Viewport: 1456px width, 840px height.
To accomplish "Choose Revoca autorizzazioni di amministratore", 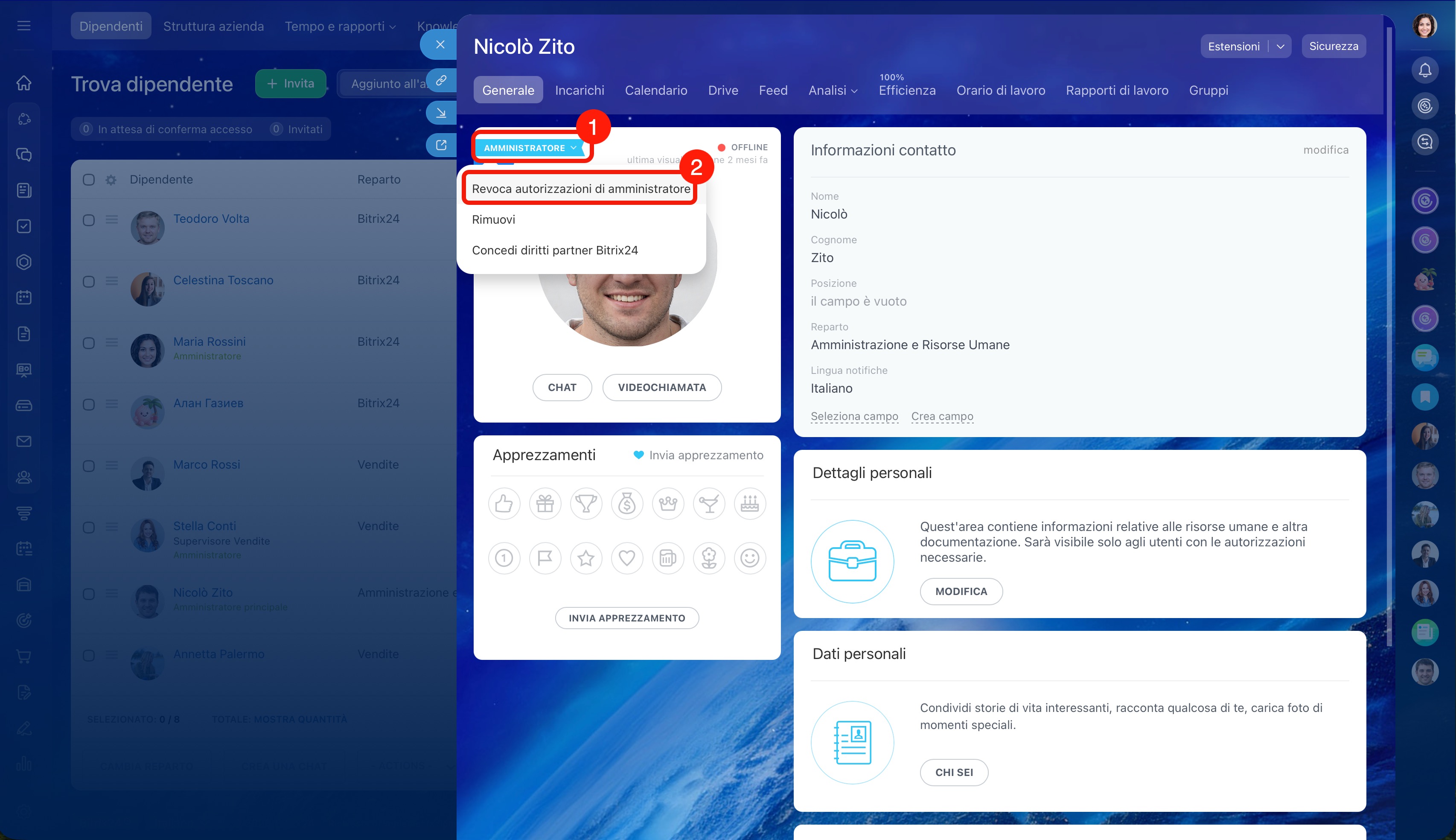I will [580, 189].
